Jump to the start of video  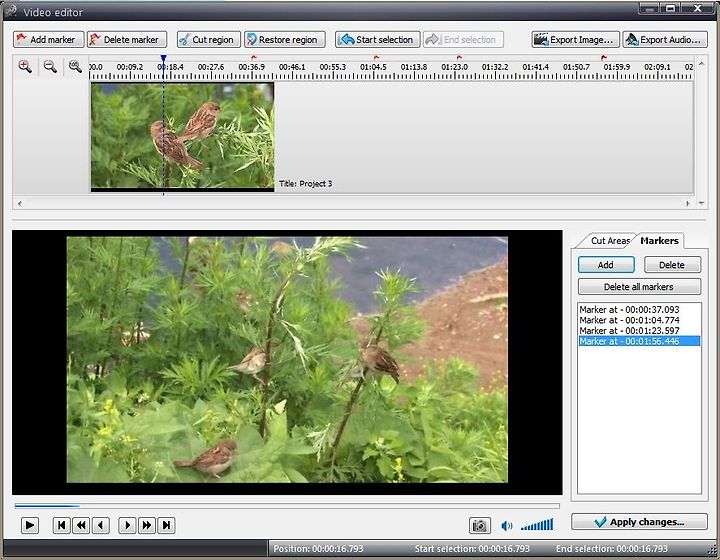[62, 525]
